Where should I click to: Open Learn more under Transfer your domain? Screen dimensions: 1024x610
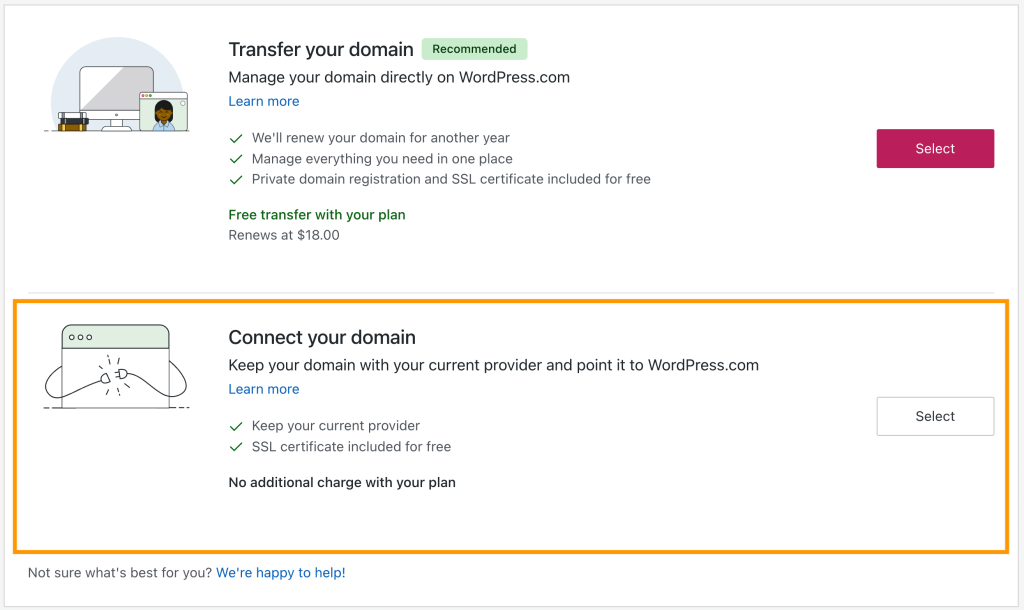[264, 101]
